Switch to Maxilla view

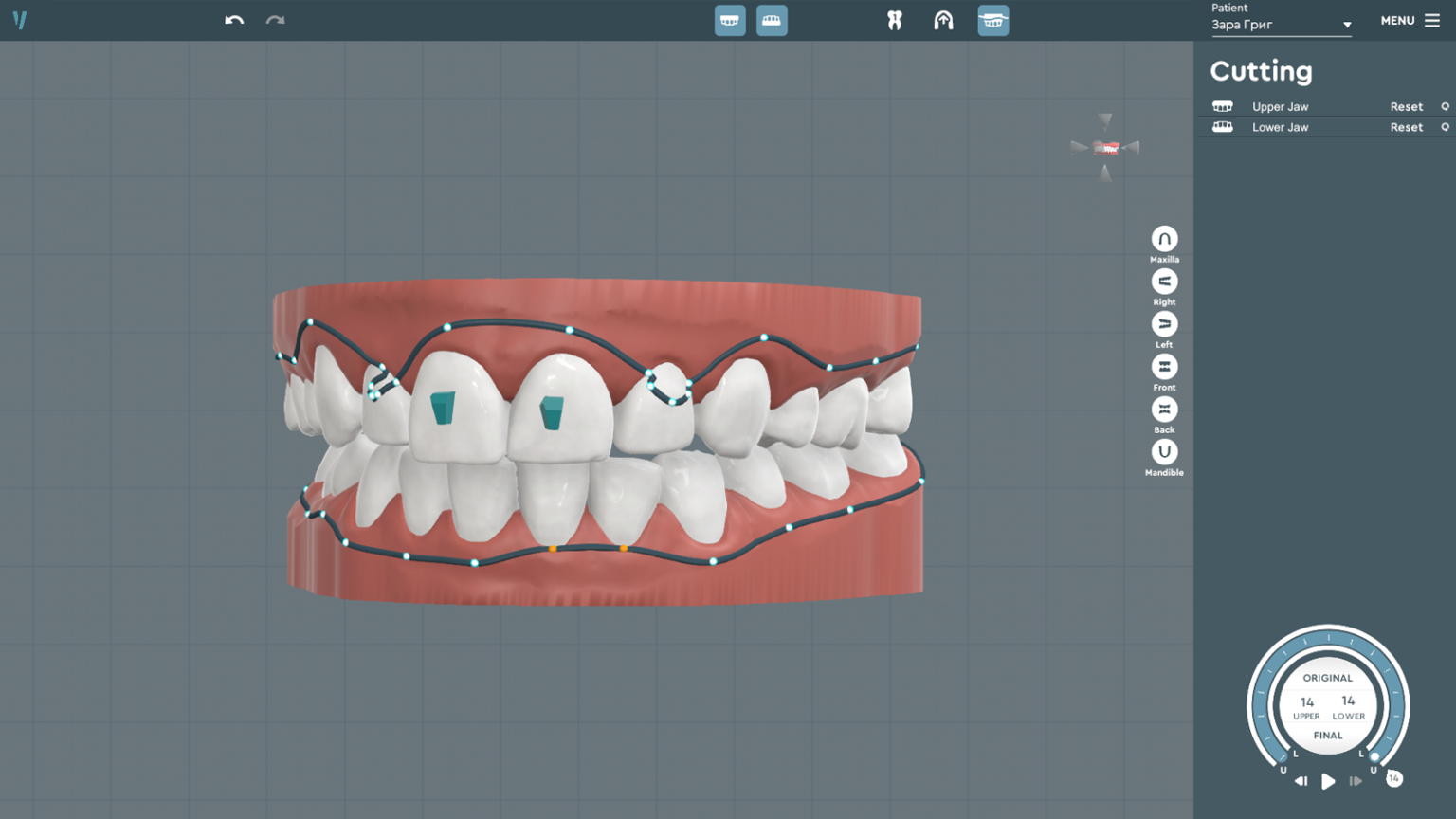[1164, 239]
